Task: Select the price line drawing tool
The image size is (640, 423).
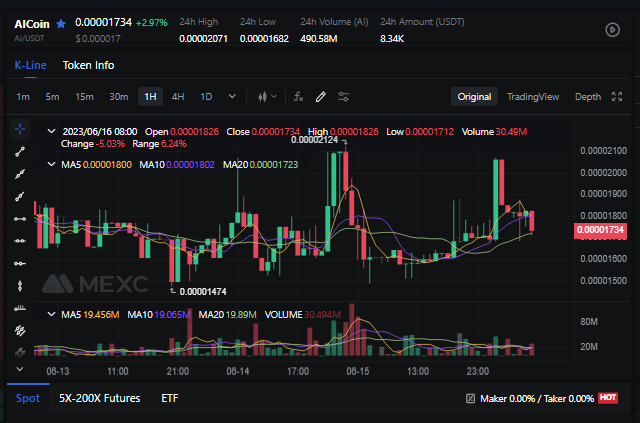Action: point(20,308)
